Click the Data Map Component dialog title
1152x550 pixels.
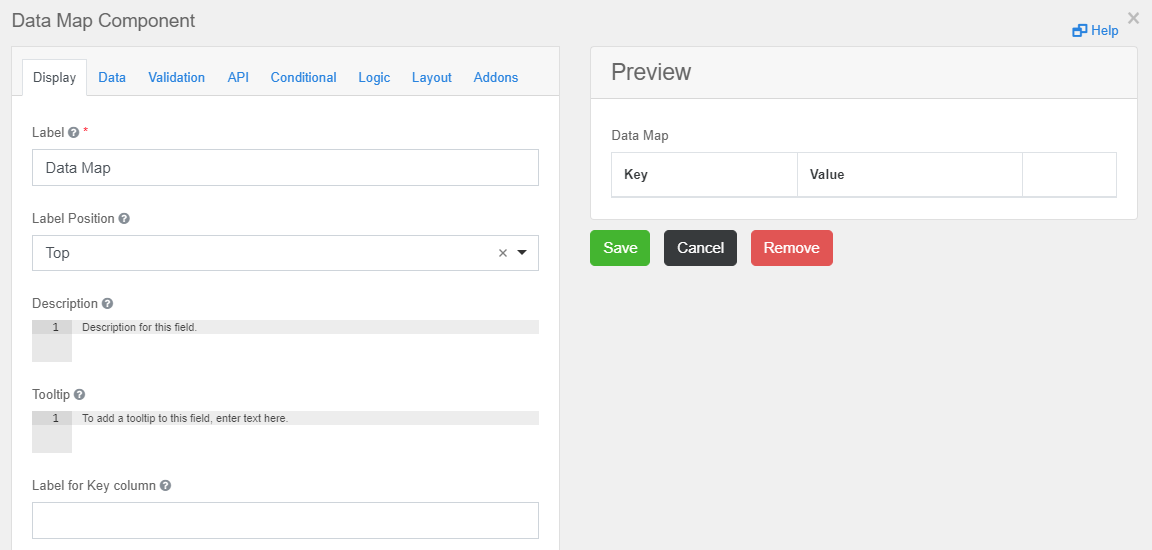104,21
